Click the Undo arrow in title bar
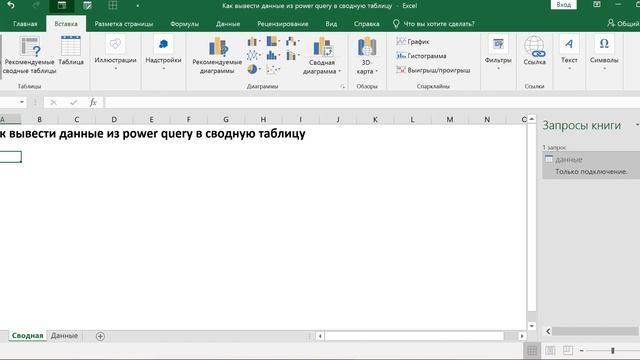 (x=11, y=5)
